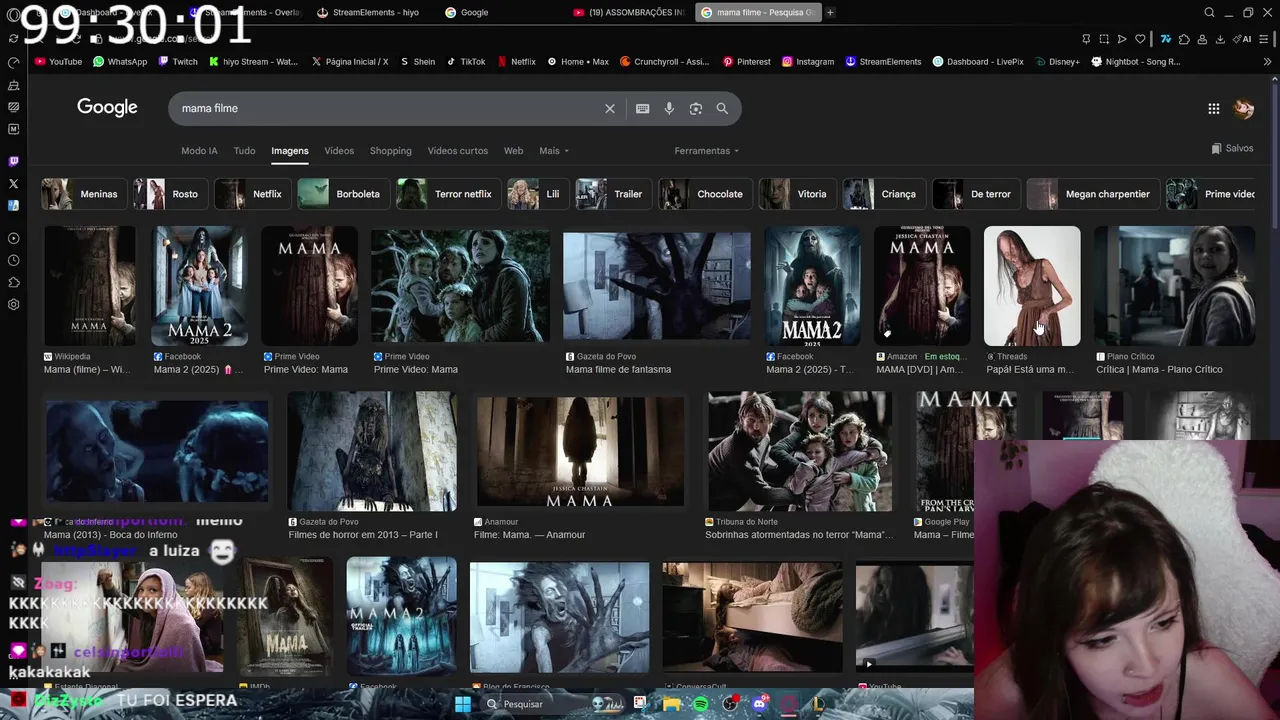Open YouTube bookmark
1280x720 pixels.
coord(58,61)
